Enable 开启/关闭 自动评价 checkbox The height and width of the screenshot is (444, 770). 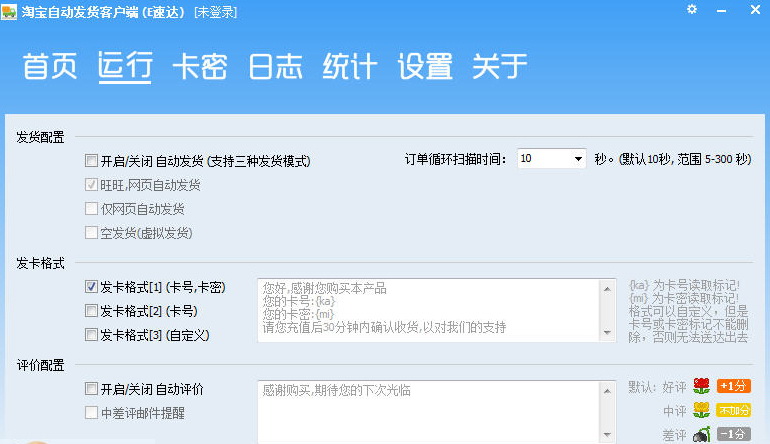pyautogui.click(x=91, y=389)
